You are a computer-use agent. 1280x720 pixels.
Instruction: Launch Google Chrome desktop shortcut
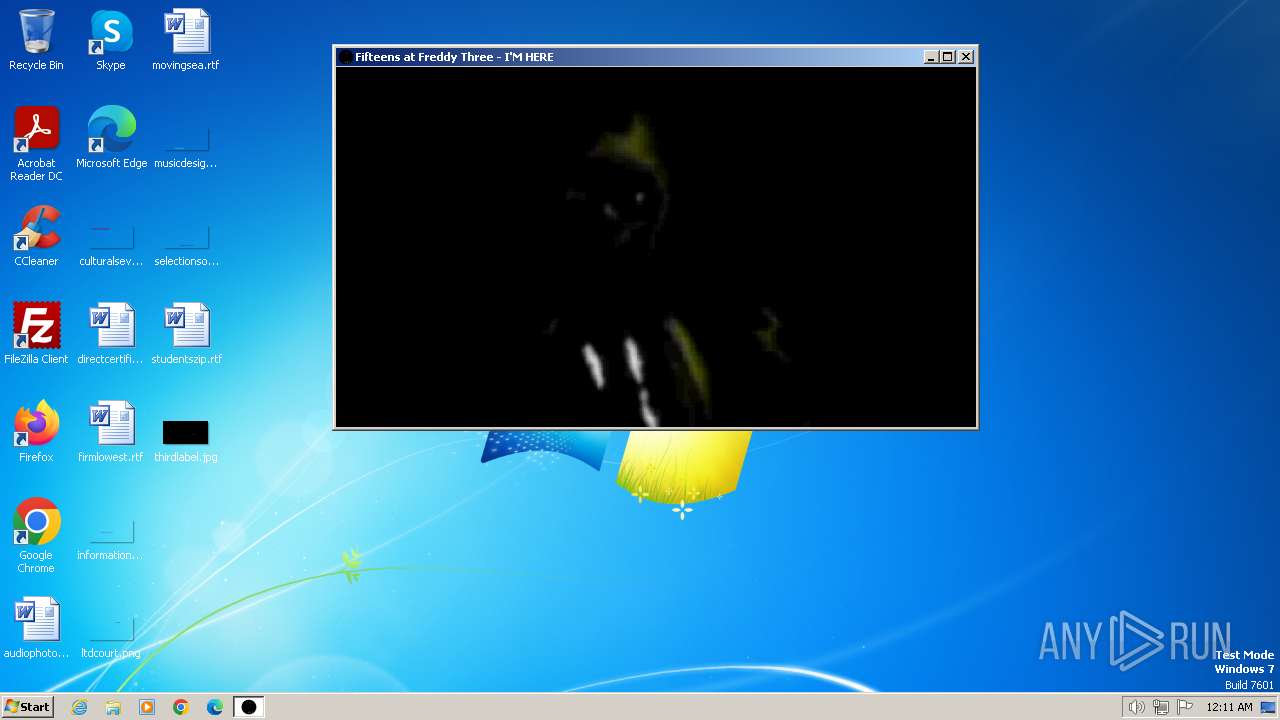pyautogui.click(x=36, y=536)
